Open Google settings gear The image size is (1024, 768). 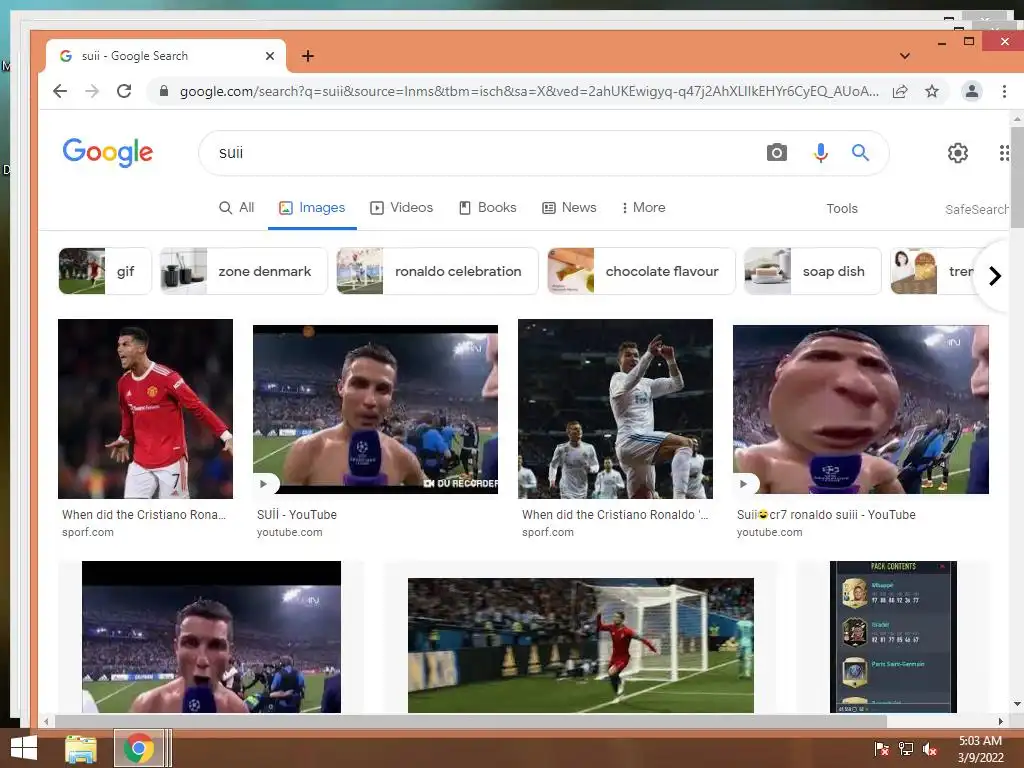coord(957,153)
